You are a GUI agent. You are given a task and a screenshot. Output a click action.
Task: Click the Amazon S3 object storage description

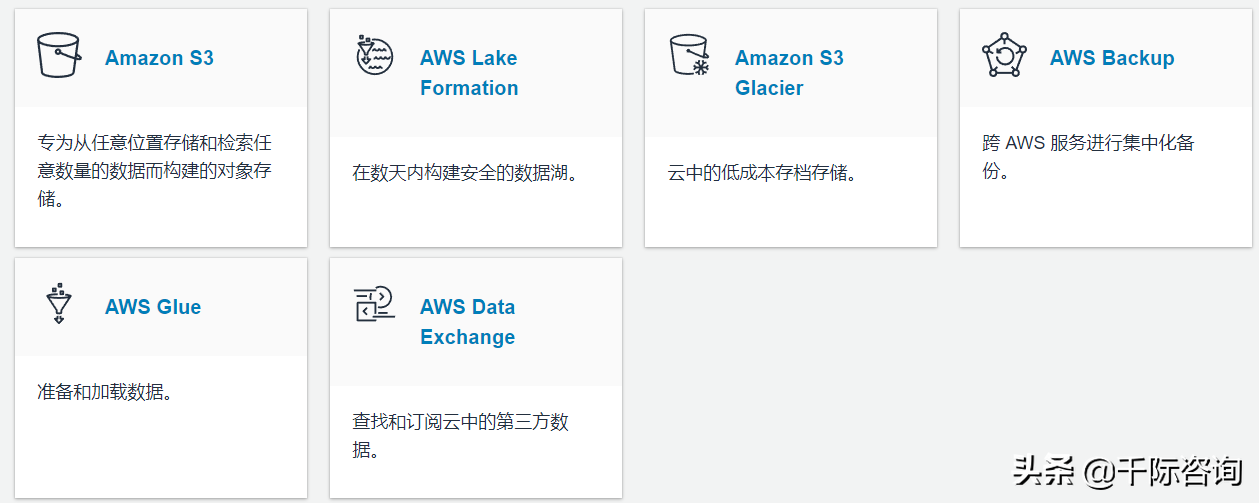pyautogui.click(x=154, y=171)
